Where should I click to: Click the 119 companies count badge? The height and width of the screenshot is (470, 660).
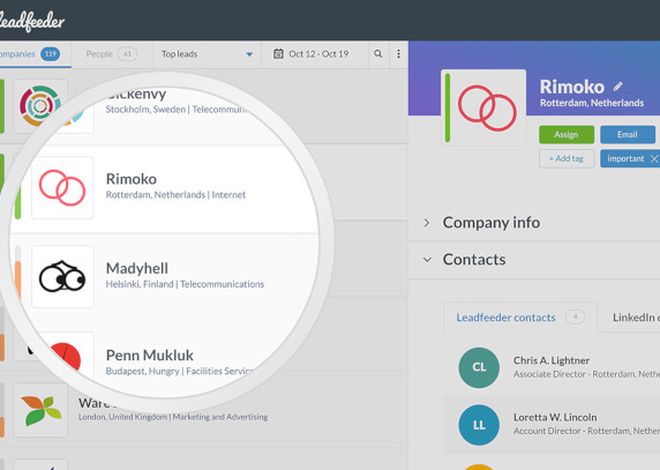(x=50, y=54)
